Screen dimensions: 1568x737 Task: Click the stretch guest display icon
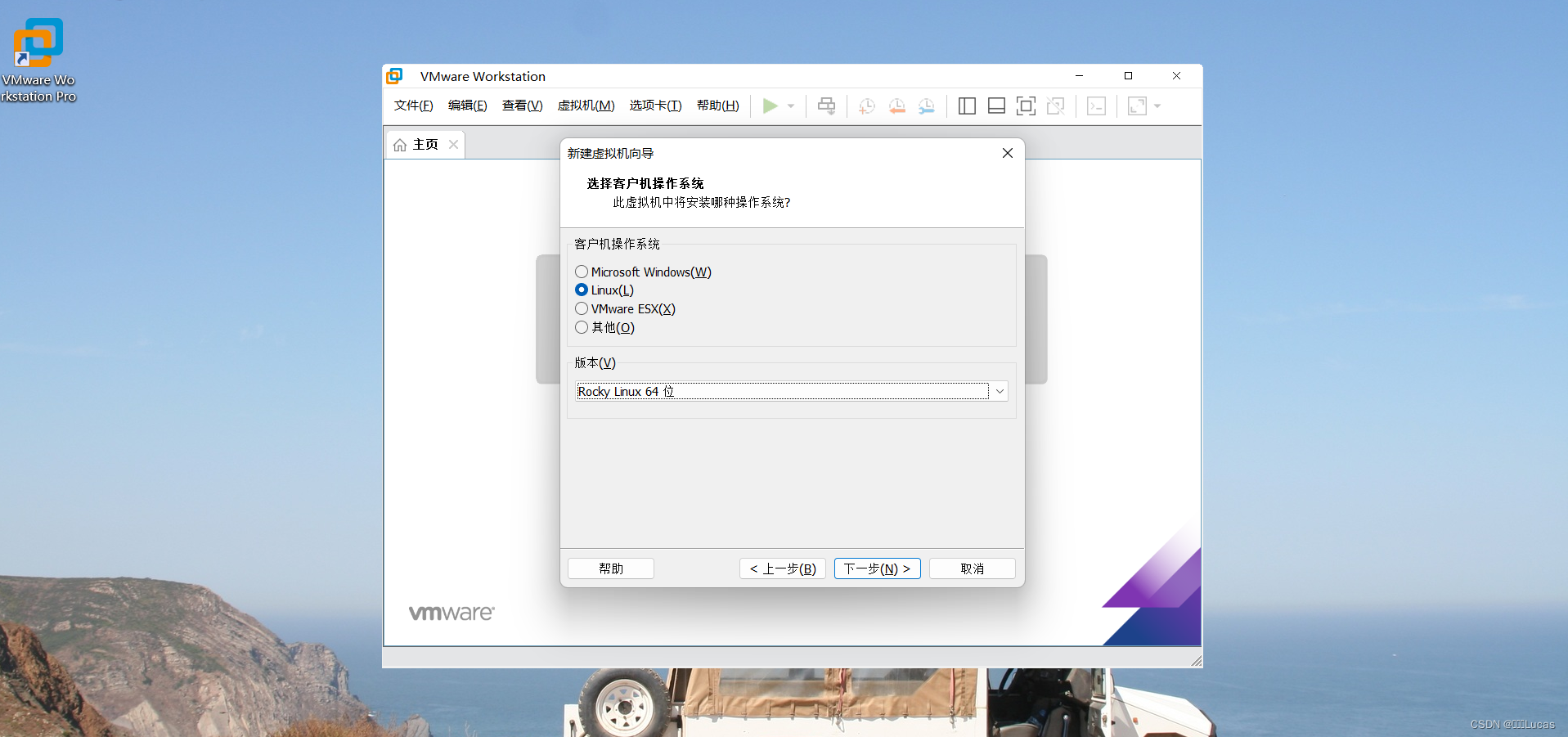coord(1137,106)
